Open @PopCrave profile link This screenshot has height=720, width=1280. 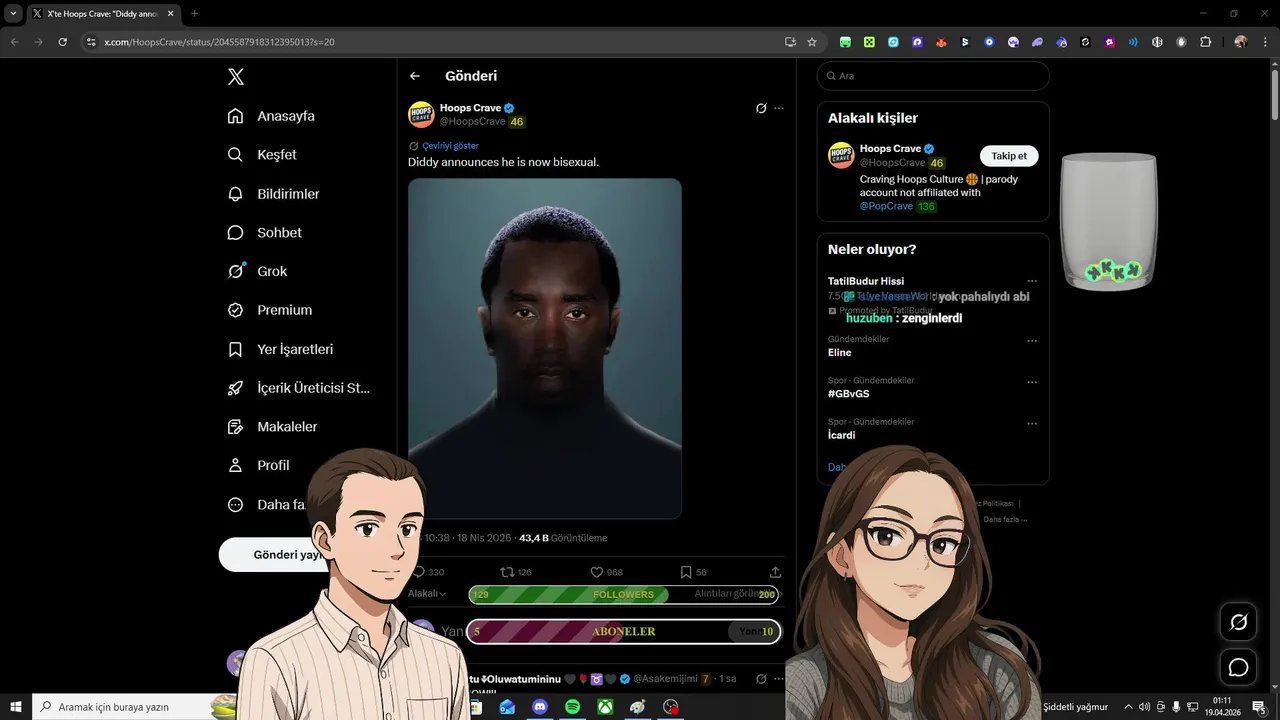(x=886, y=206)
